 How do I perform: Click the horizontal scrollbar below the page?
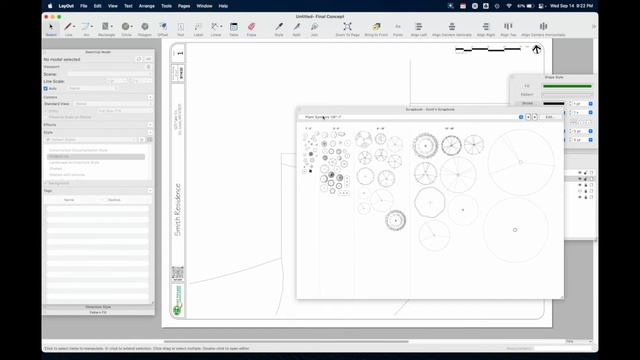tap(286, 342)
